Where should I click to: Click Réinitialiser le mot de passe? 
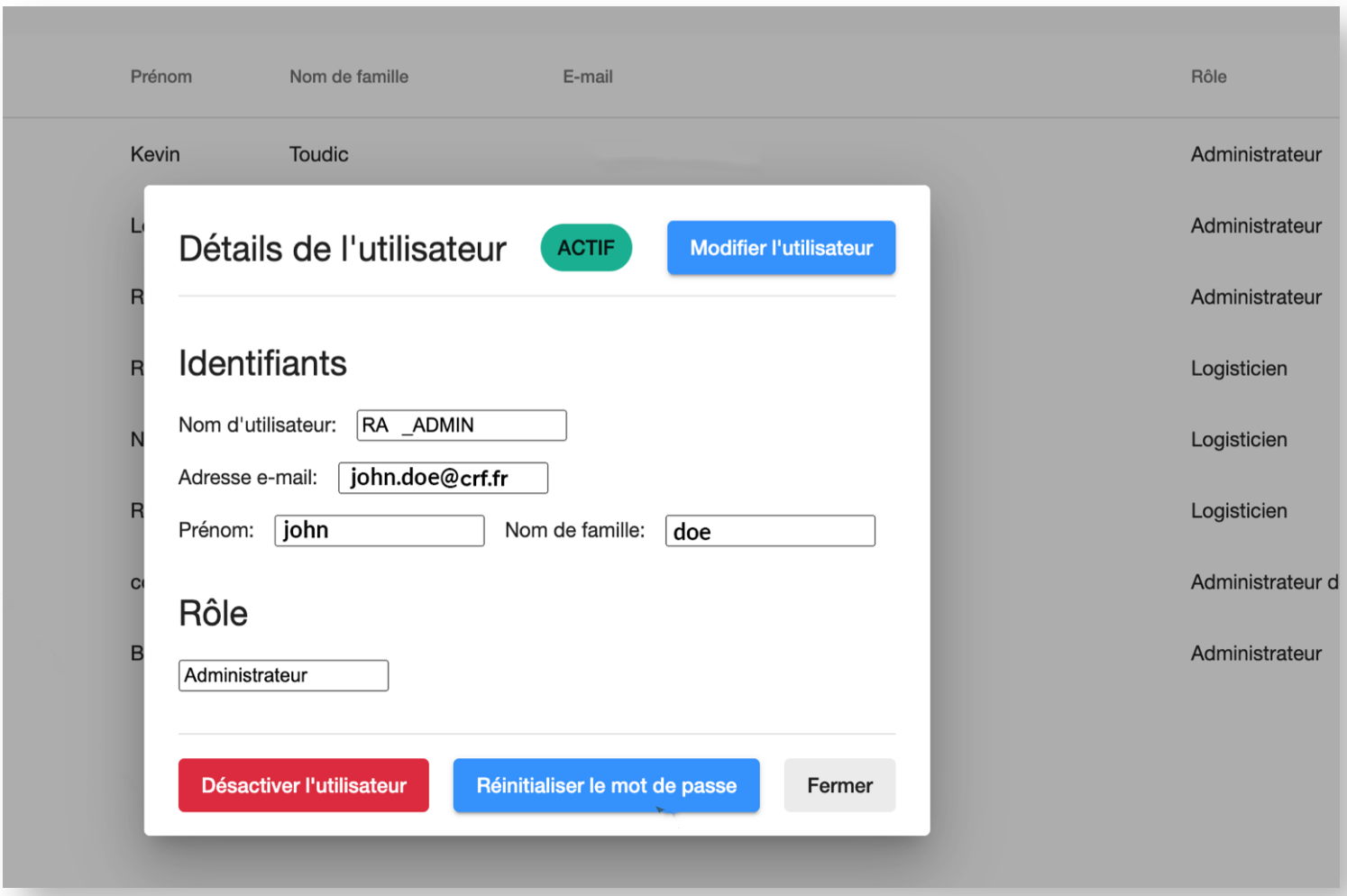tap(606, 785)
